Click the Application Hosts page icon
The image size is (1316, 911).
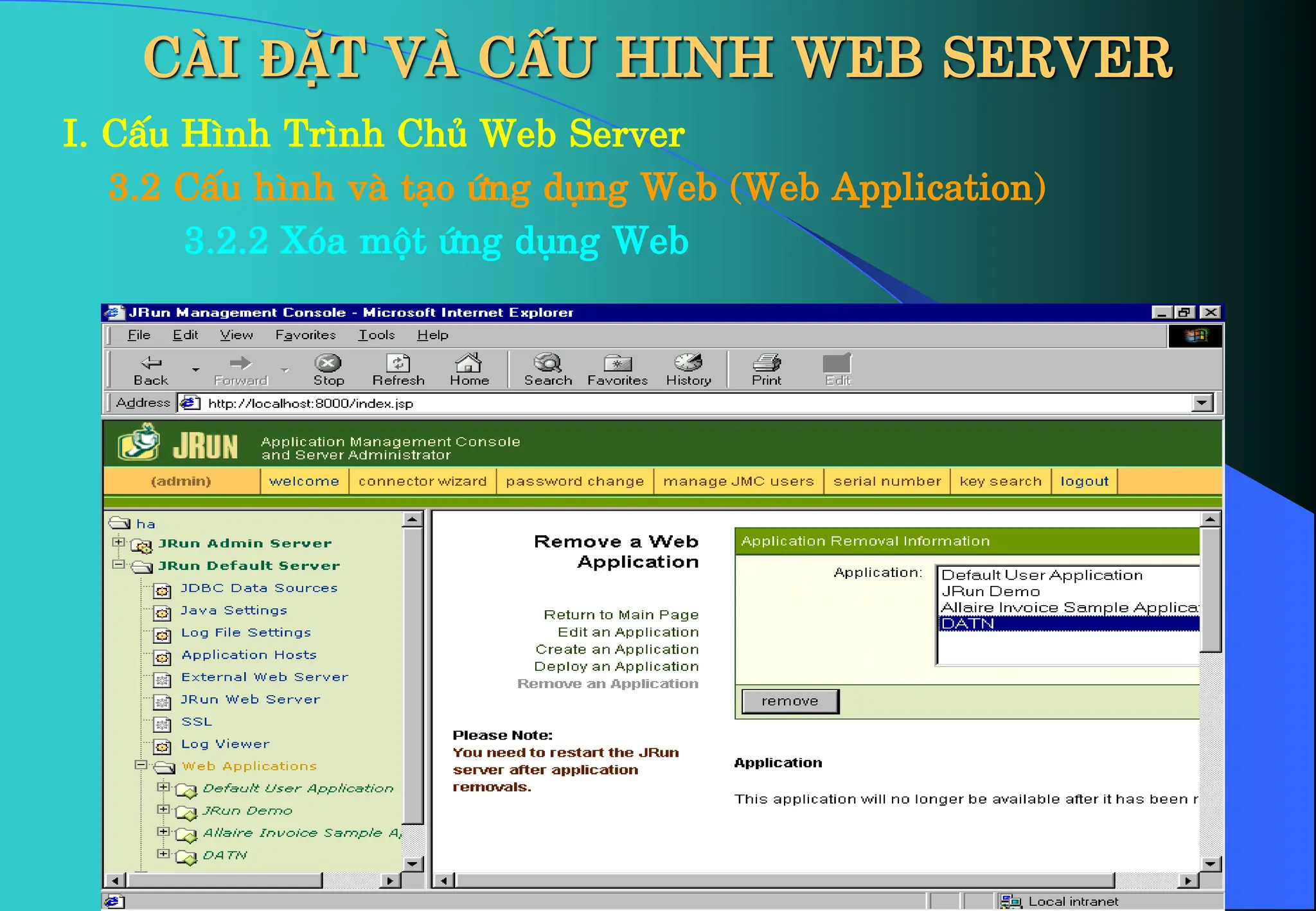pos(163,657)
